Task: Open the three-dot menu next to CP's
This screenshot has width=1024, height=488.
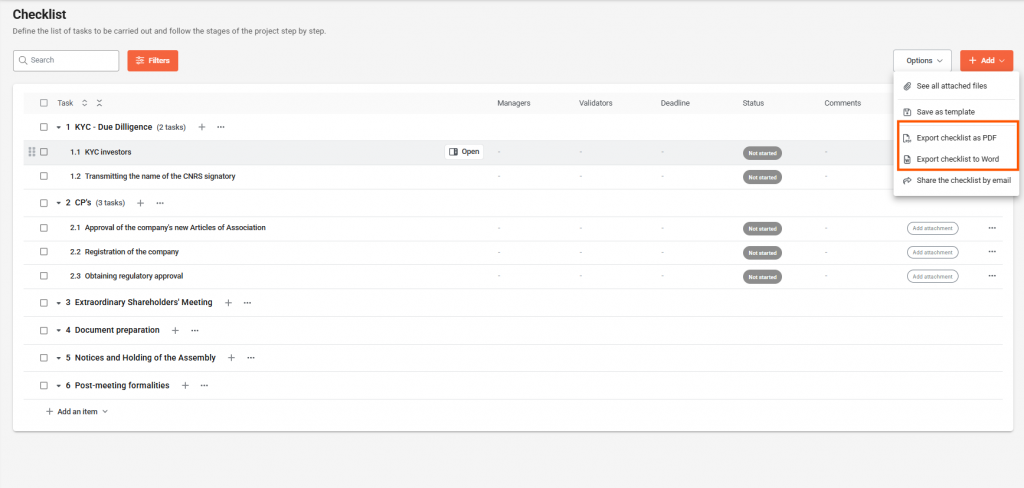Action: pos(160,203)
